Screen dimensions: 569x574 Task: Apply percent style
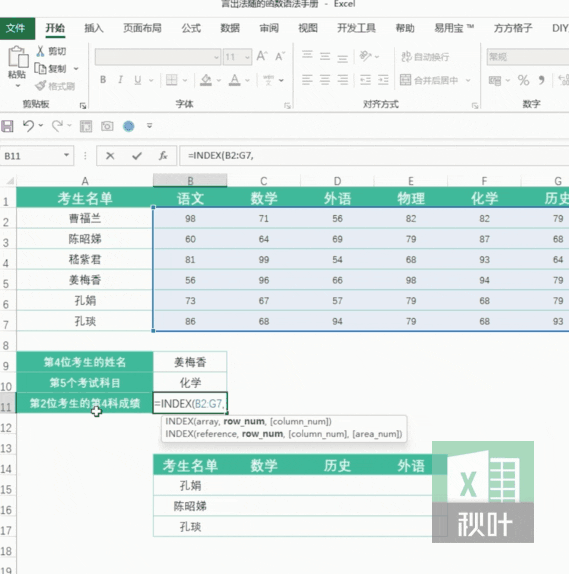(523, 80)
